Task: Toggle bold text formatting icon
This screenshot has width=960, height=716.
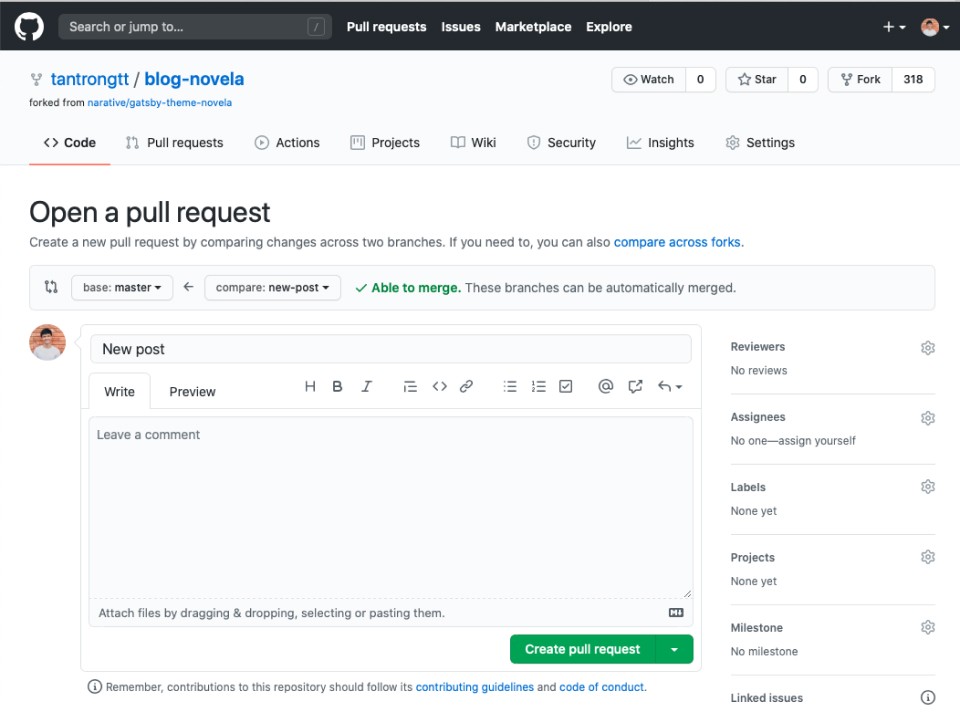Action: (x=337, y=386)
